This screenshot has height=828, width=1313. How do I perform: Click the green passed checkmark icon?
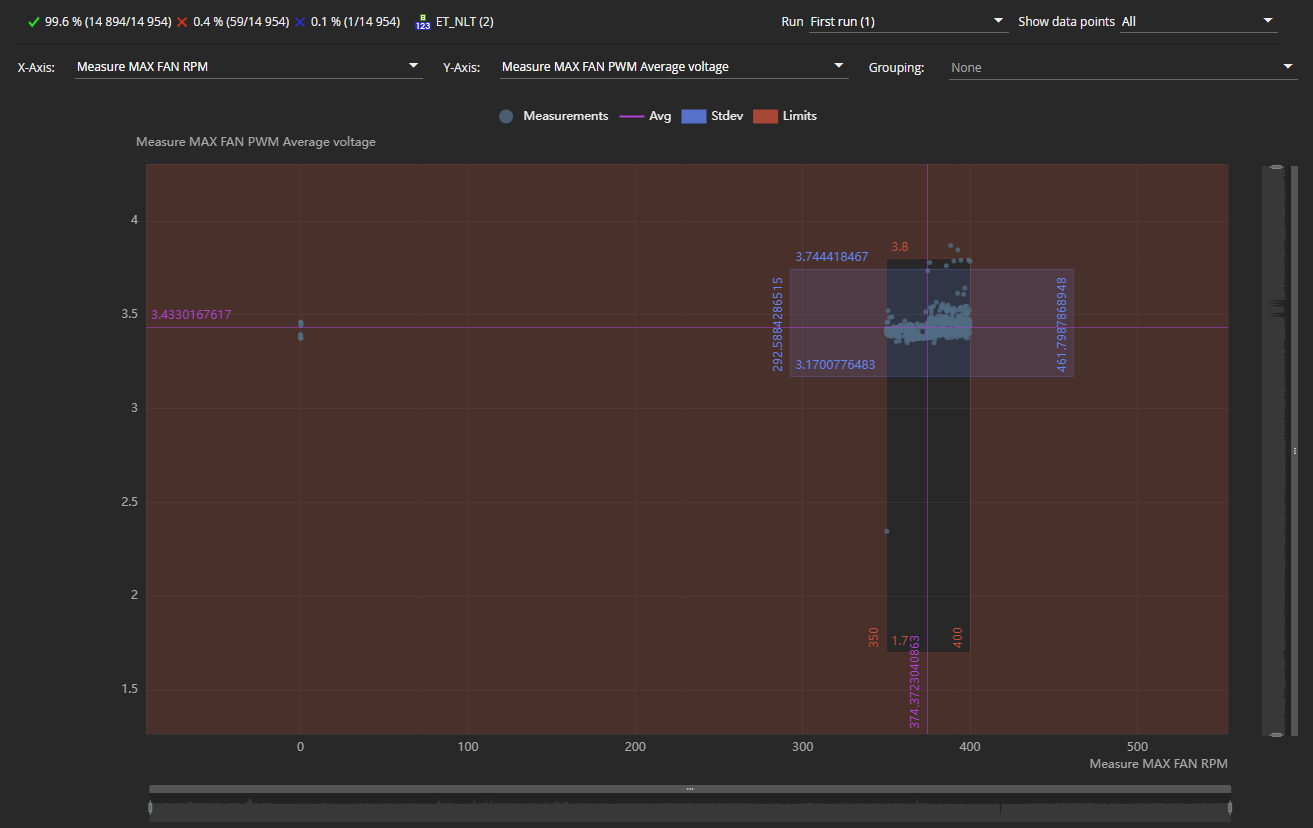pyautogui.click(x=34, y=21)
